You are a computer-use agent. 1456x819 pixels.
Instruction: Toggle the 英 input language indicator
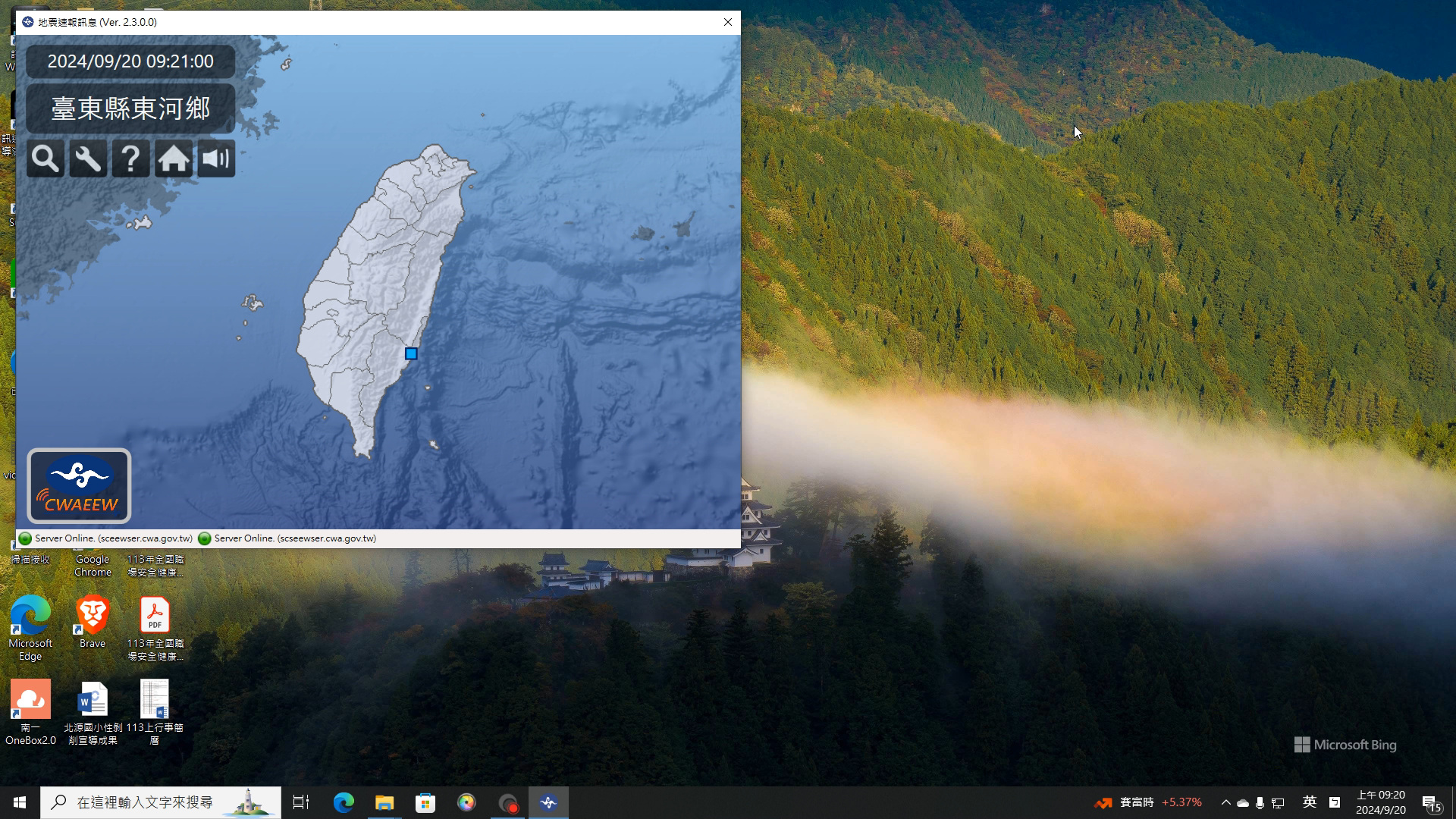pos(1310,802)
